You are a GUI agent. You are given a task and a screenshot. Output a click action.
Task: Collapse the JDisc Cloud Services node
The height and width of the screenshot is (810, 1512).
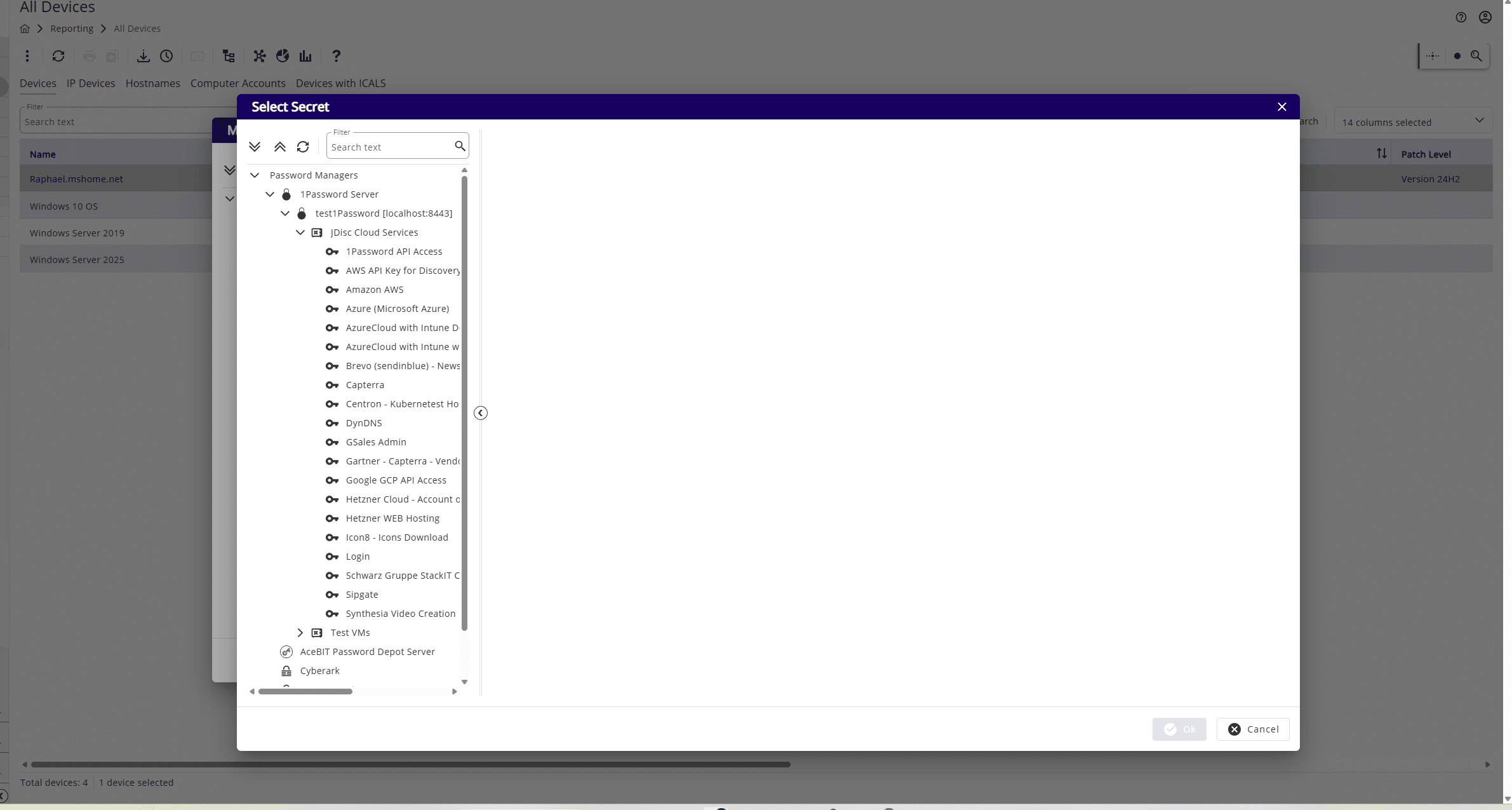[x=301, y=233]
